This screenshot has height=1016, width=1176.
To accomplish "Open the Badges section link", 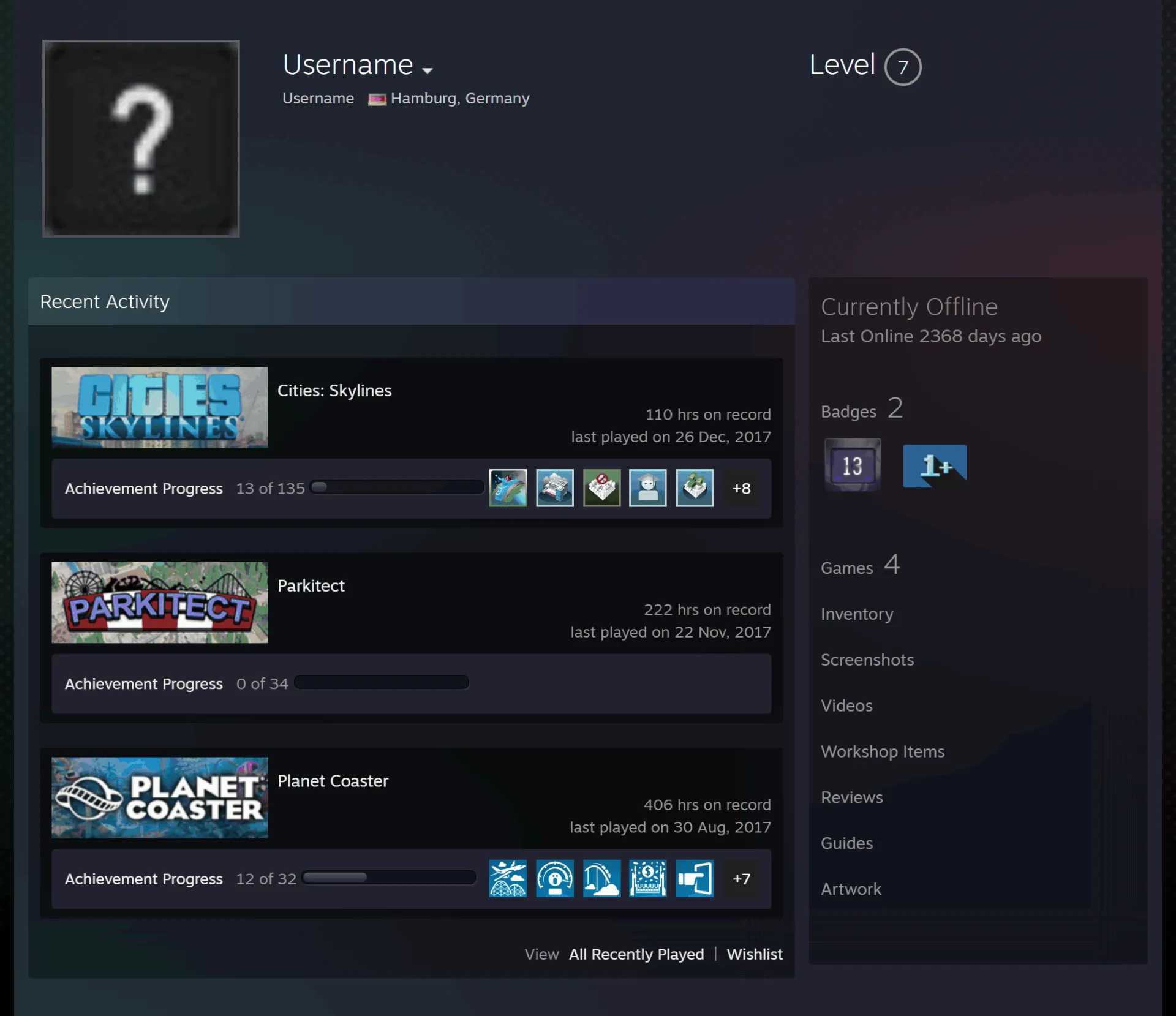I will (862, 408).
